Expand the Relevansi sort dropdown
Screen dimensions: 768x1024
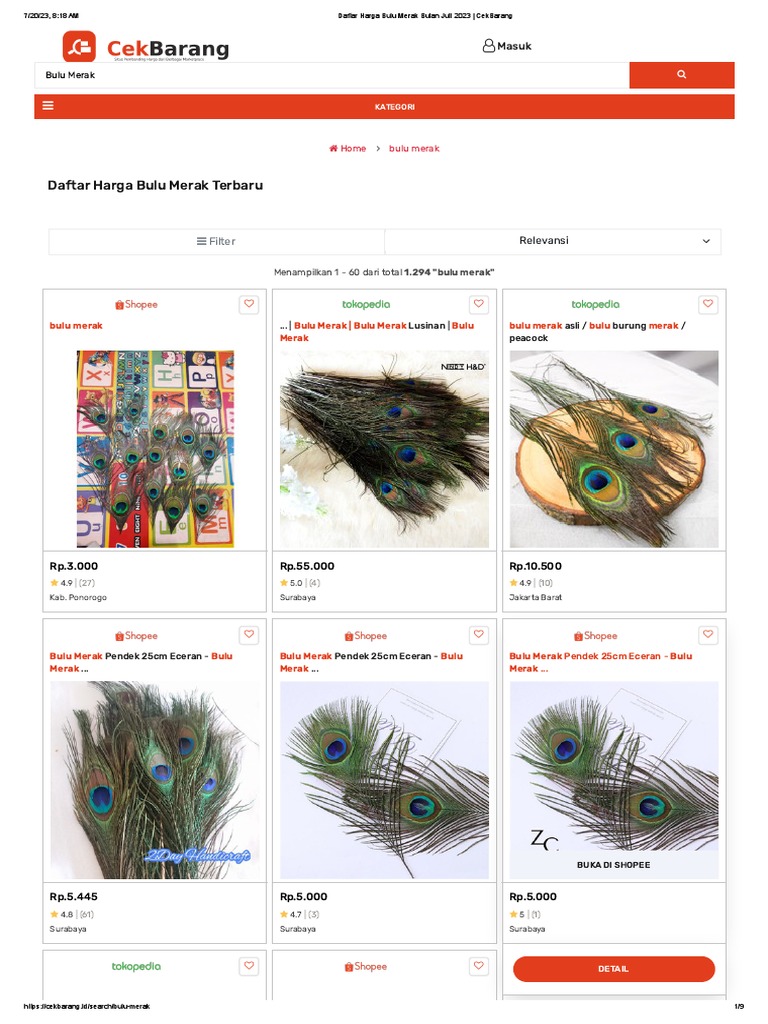coord(552,241)
